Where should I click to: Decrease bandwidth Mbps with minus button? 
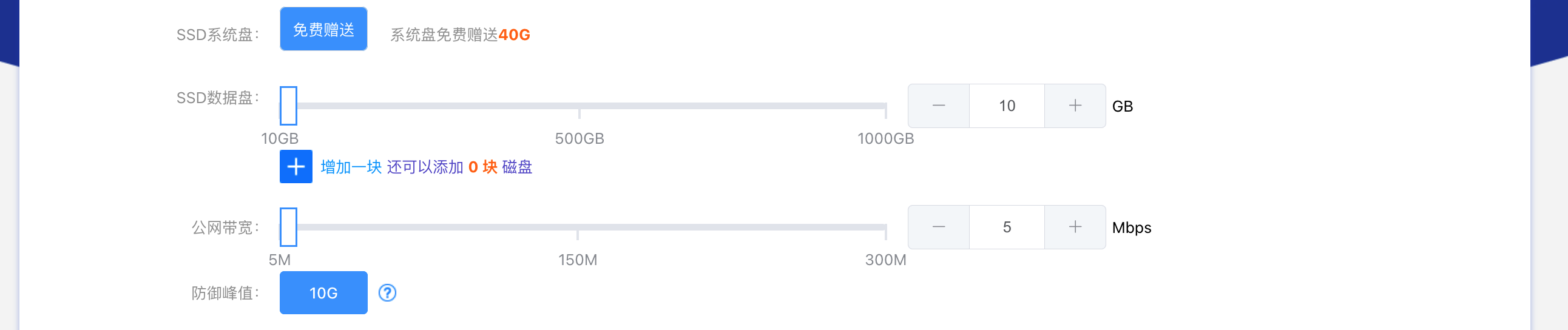(x=939, y=227)
